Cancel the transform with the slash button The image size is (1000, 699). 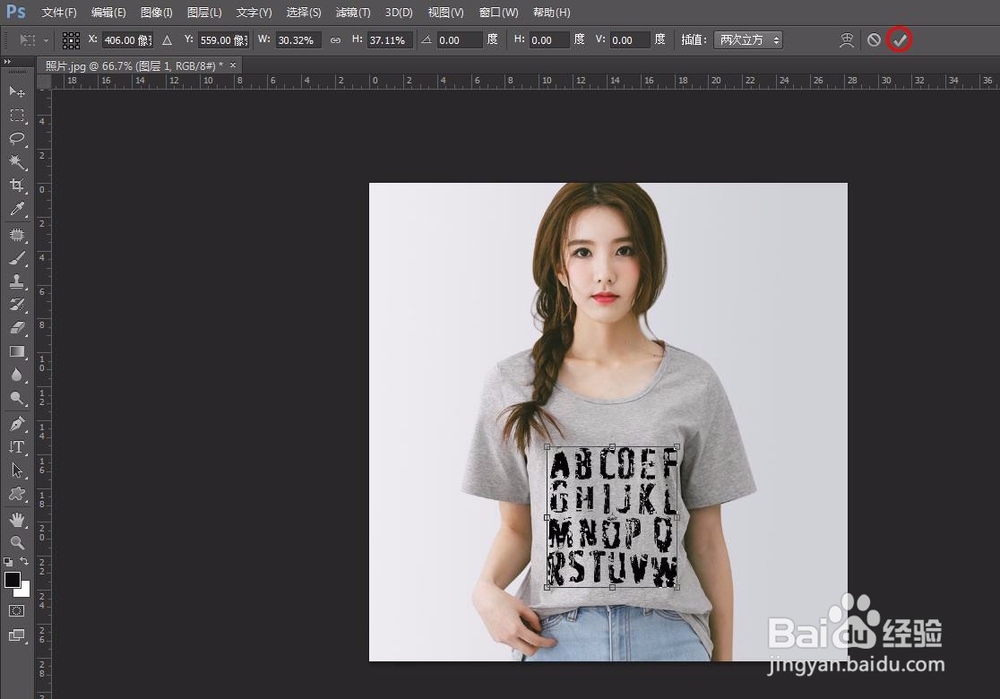(874, 40)
